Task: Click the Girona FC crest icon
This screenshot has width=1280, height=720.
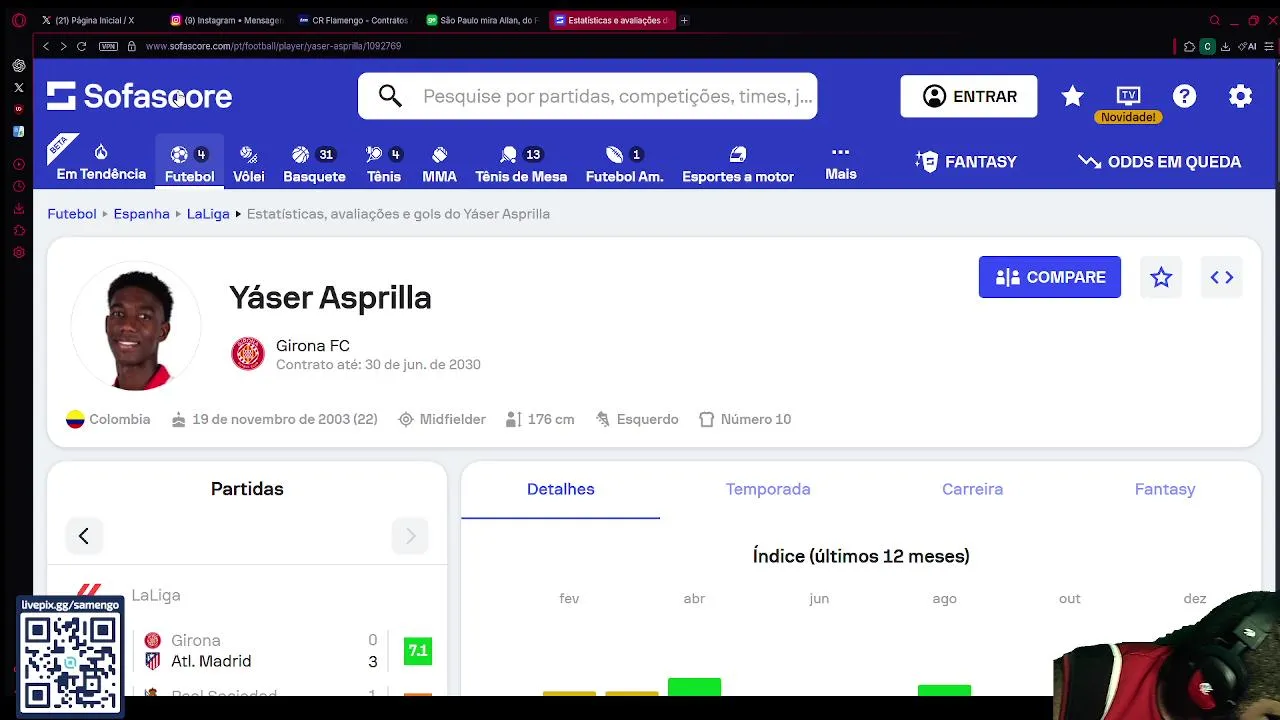Action: point(248,354)
